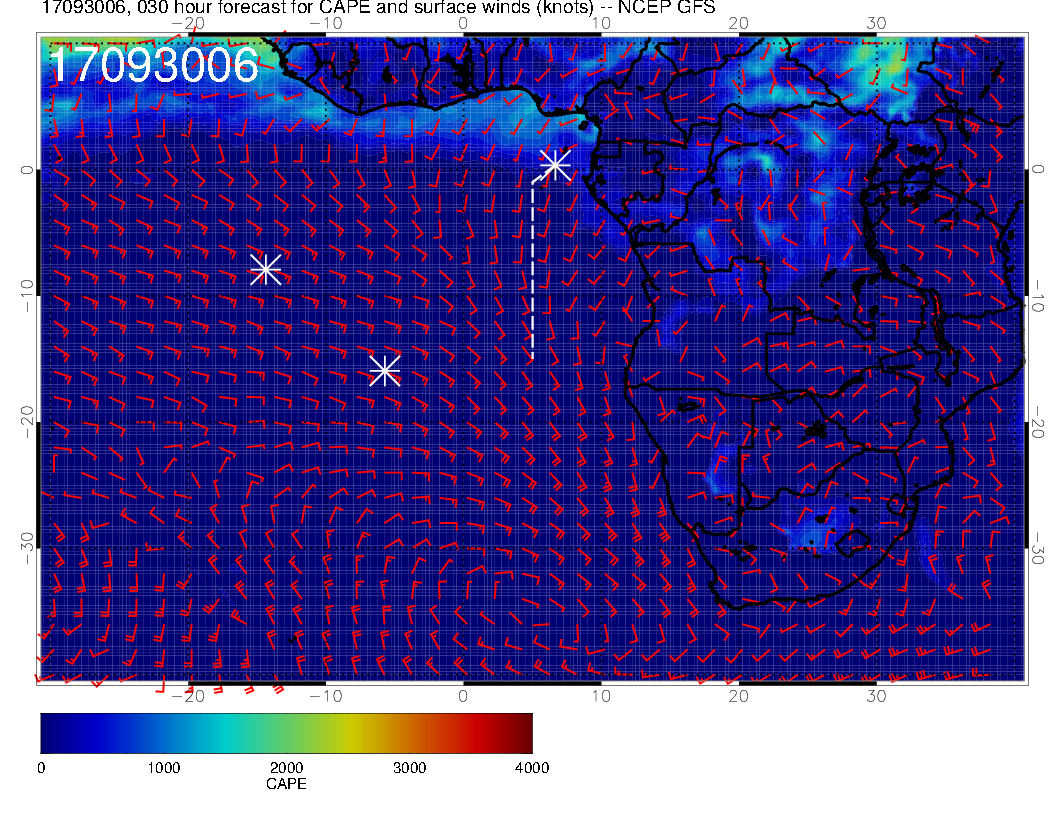Click the 3000 tick label under colorbar

coord(408,768)
